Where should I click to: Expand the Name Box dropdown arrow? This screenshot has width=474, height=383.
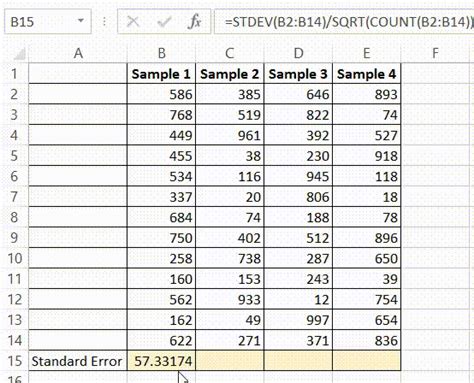pos(80,21)
